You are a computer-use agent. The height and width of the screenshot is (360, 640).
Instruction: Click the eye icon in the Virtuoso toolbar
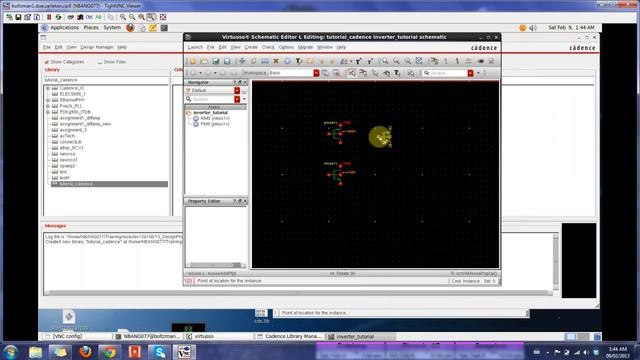tap(480, 61)
